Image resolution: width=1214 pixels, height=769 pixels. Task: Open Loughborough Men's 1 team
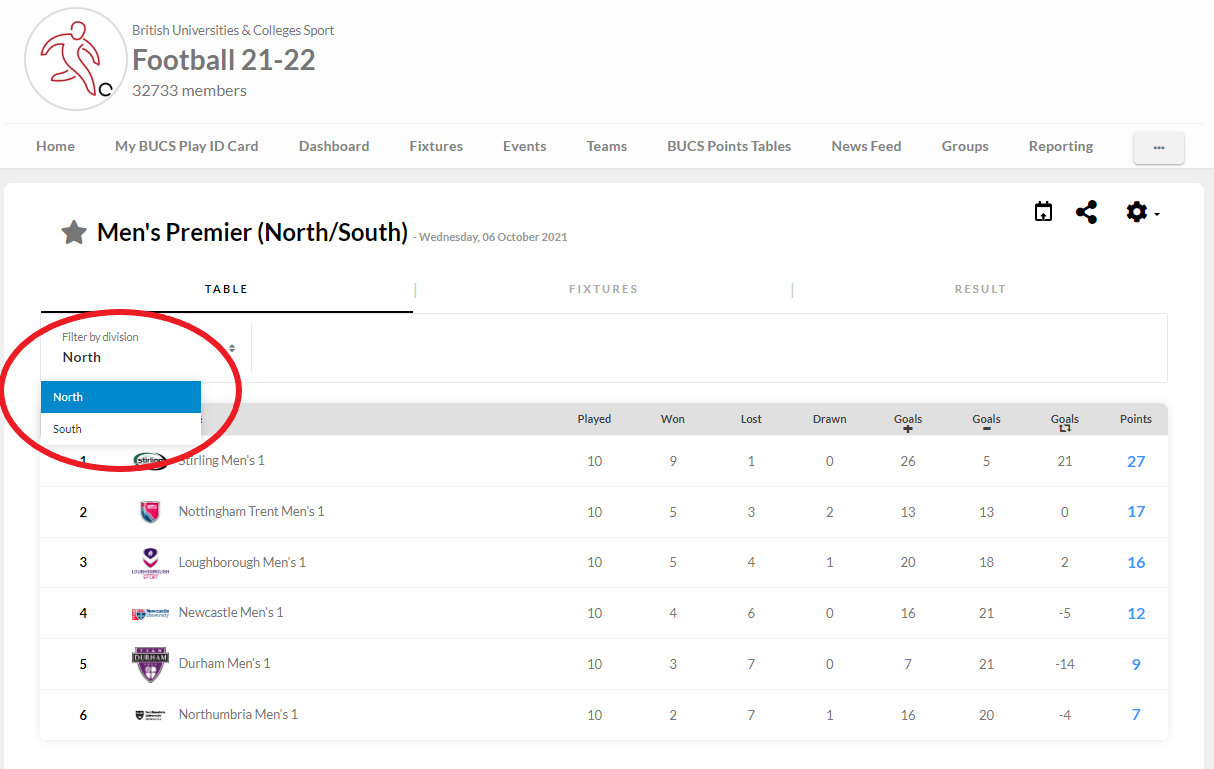coord(242,562)
